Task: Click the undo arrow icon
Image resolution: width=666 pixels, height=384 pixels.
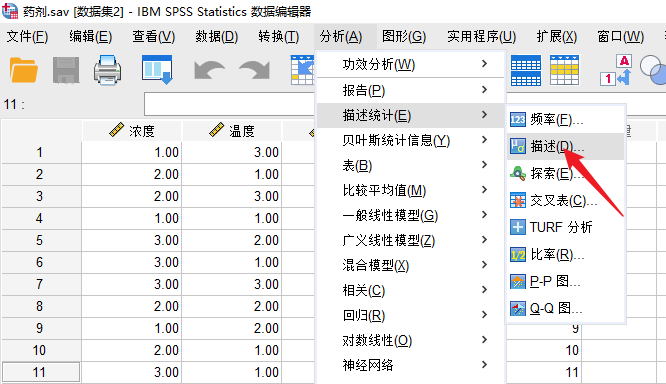Action: (x=209, y=70)
